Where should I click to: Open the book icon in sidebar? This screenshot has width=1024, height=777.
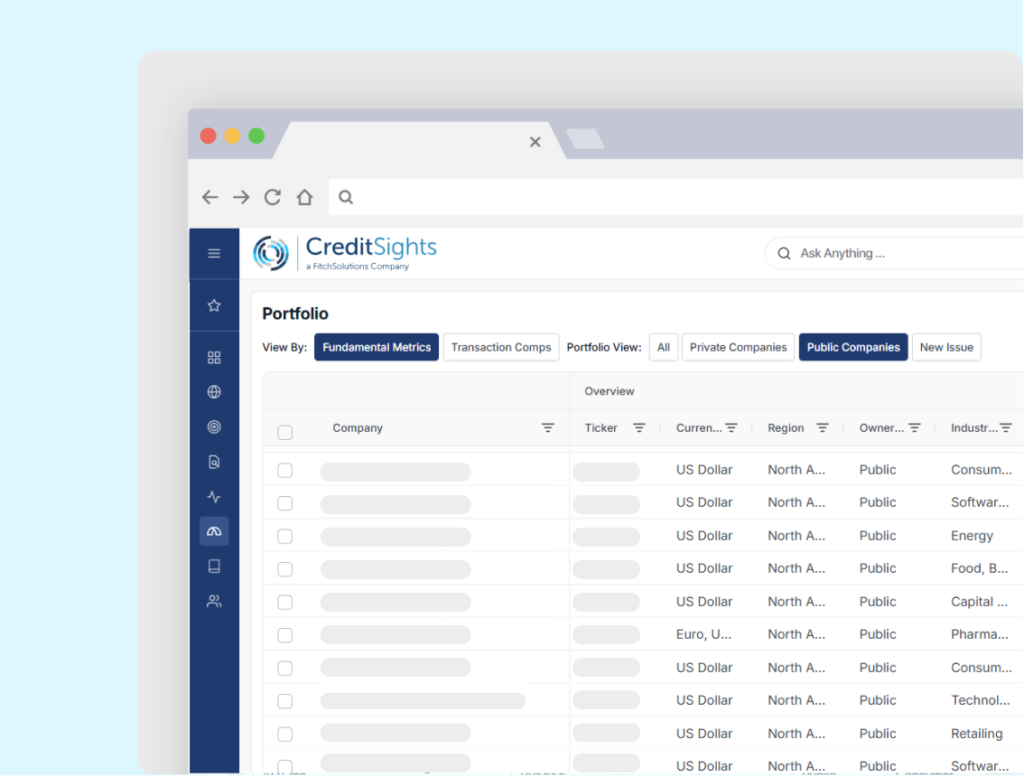tap(214, 566)
